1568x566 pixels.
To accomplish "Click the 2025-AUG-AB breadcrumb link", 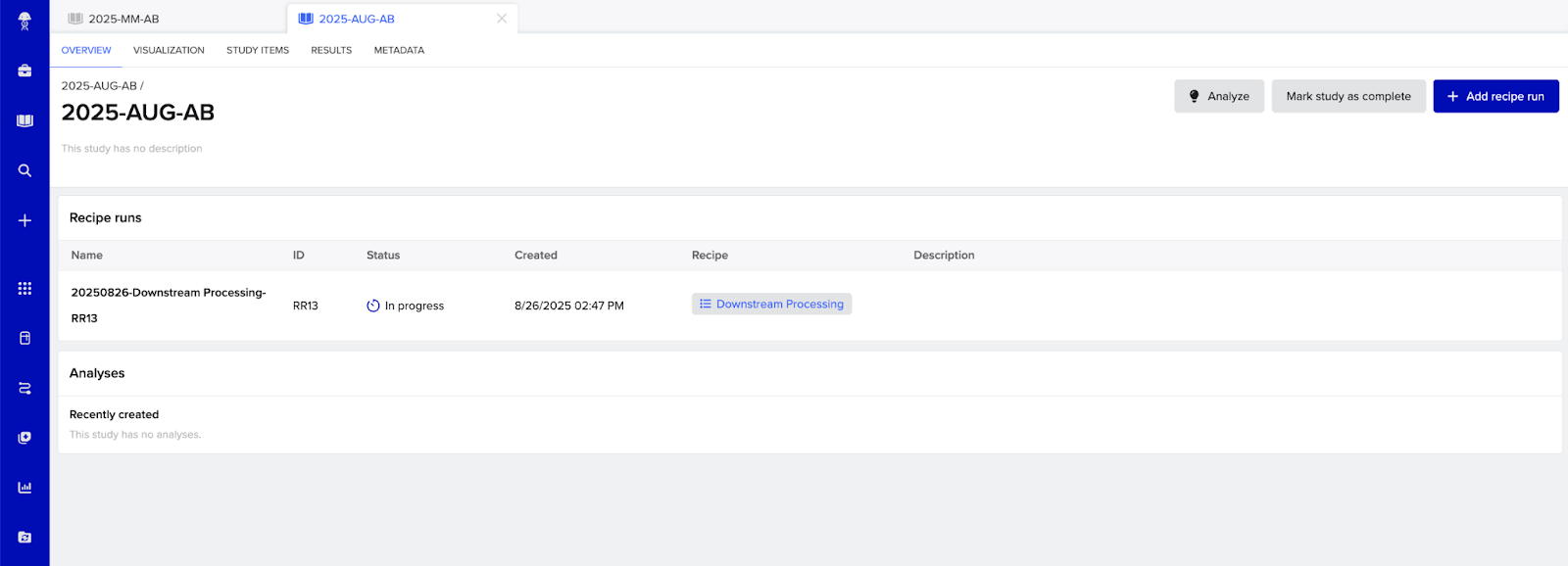I will pos(99,86).
